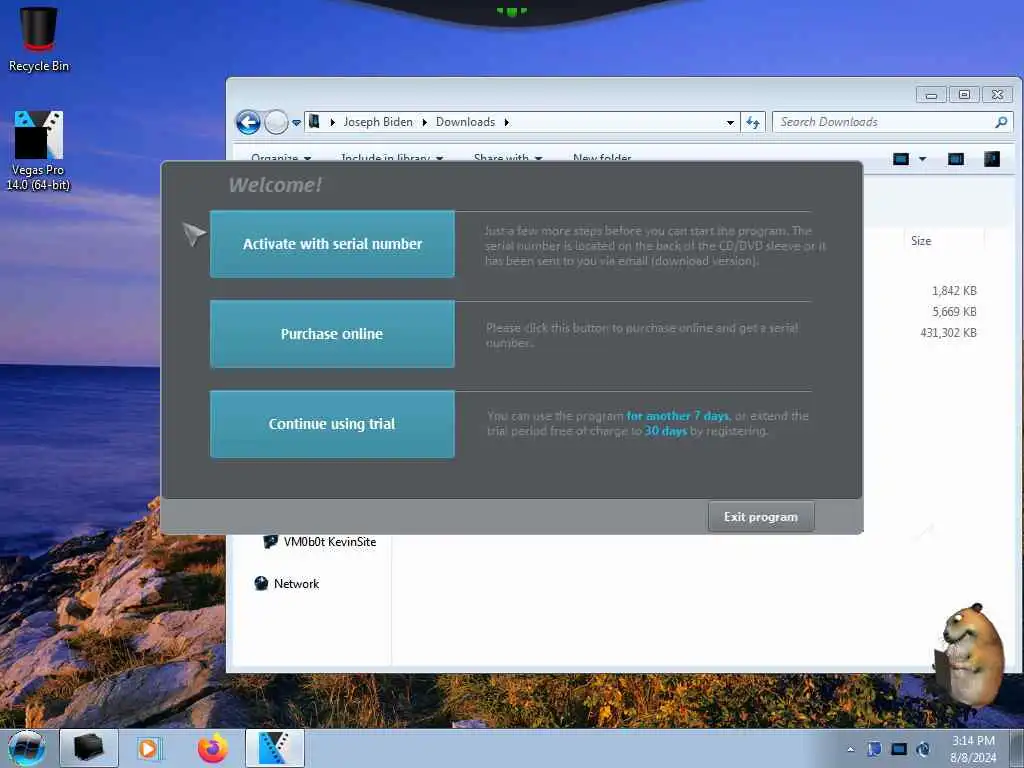Viewport: 1024px width, 768px height.
Task: Open the Windows Start button
Action: pyautogui.click(x=27, y=748)
